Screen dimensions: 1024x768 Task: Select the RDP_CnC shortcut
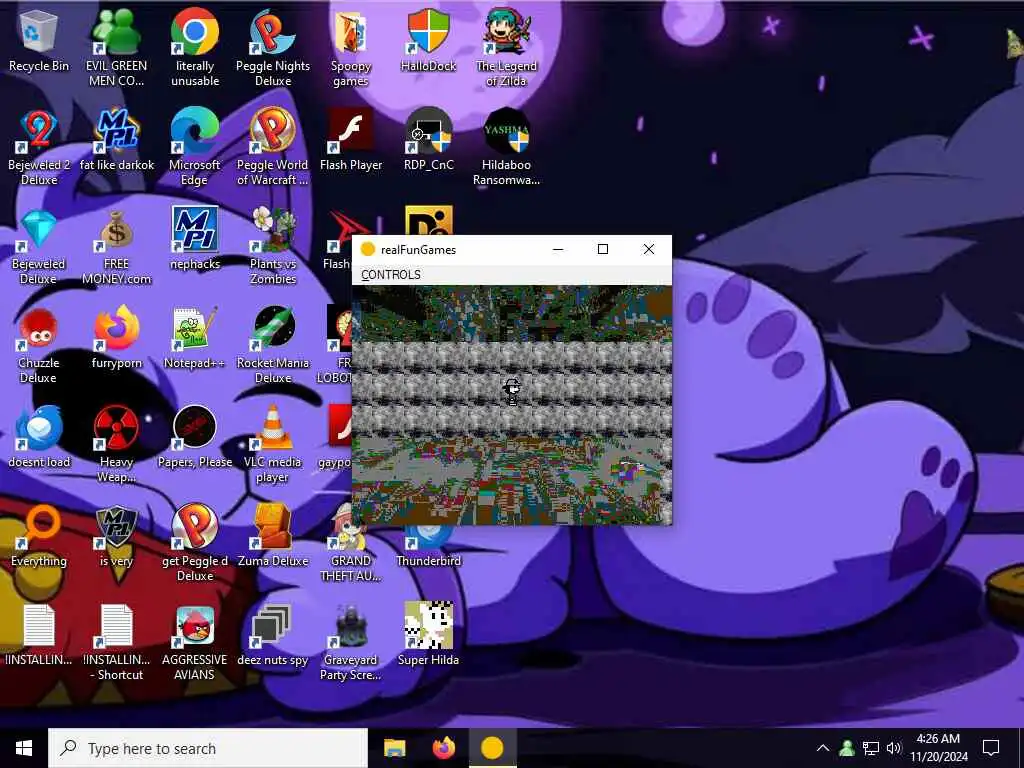[428, 140]
